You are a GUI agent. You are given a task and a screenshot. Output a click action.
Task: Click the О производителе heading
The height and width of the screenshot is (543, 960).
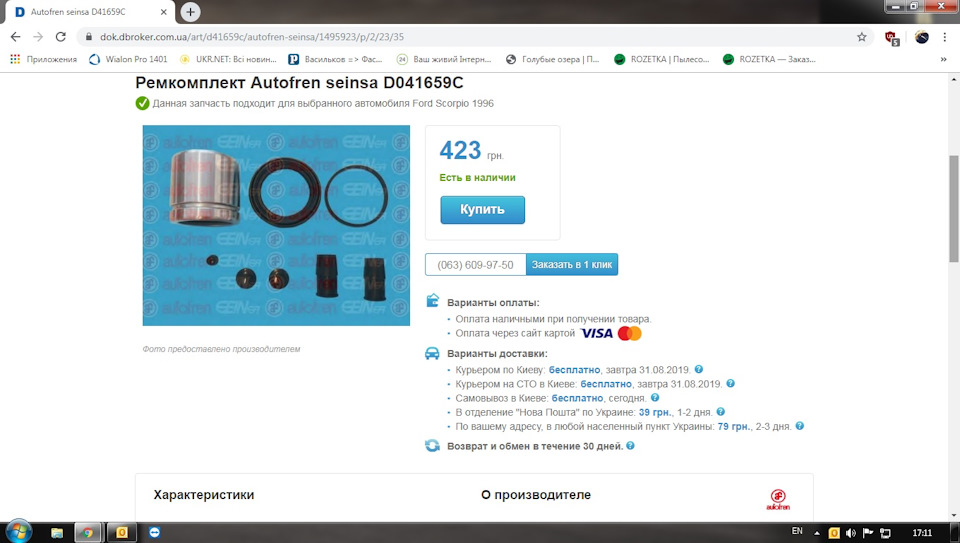click(536, 495)
